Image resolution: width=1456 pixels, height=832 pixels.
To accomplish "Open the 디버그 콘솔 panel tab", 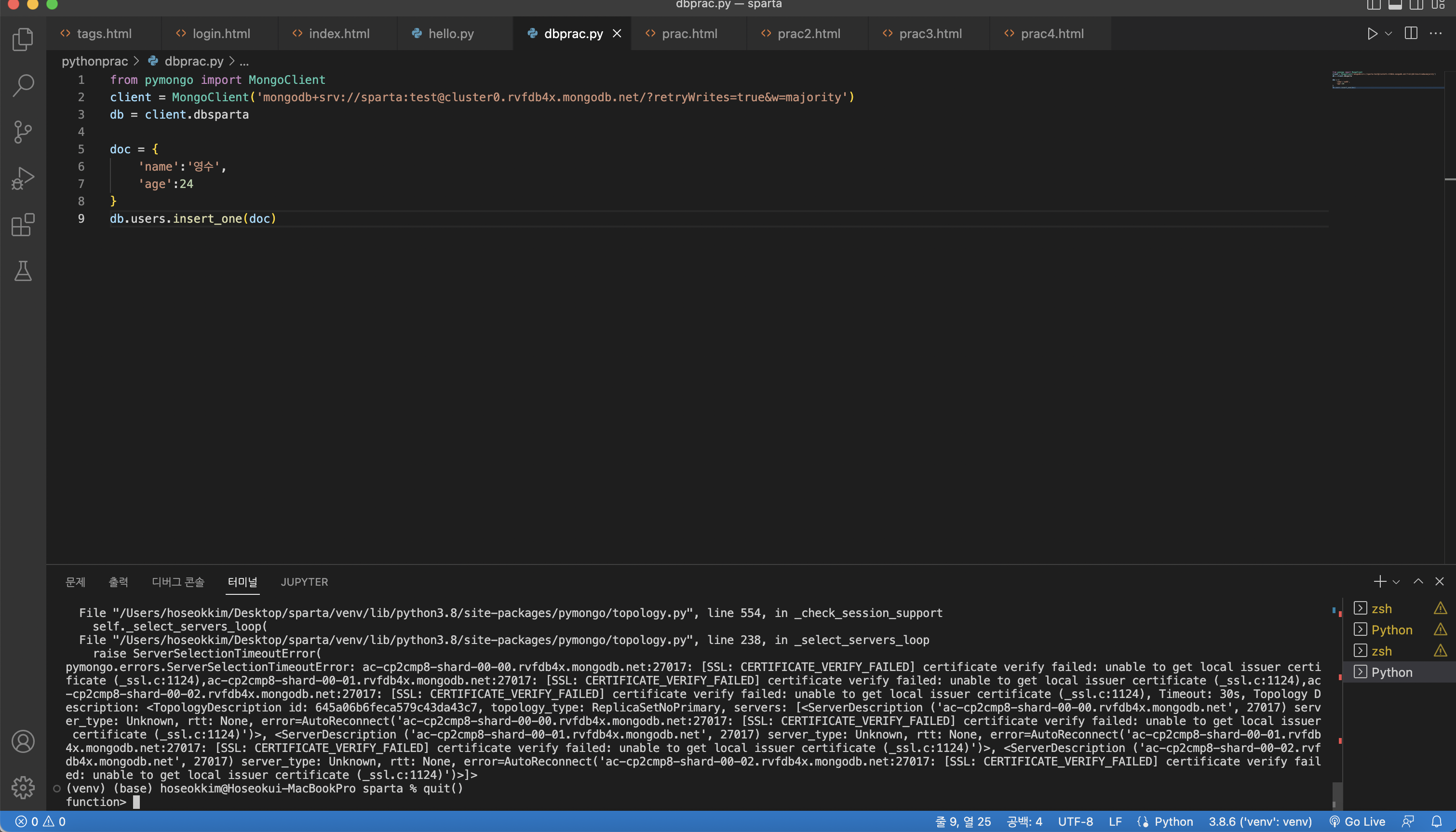I will (178, 582).
